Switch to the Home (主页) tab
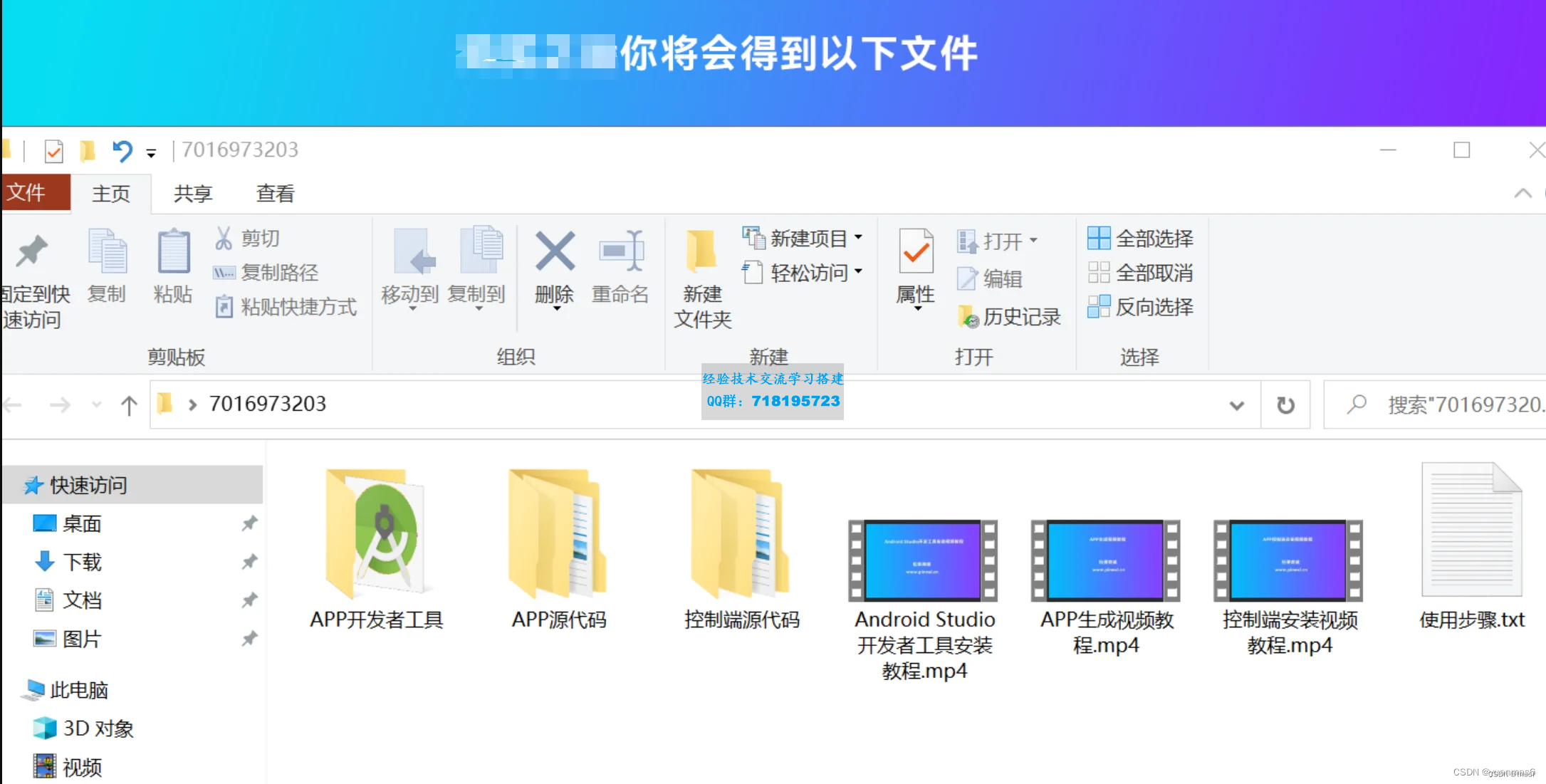Viewport: 1546px width, 784px height. 111,193
